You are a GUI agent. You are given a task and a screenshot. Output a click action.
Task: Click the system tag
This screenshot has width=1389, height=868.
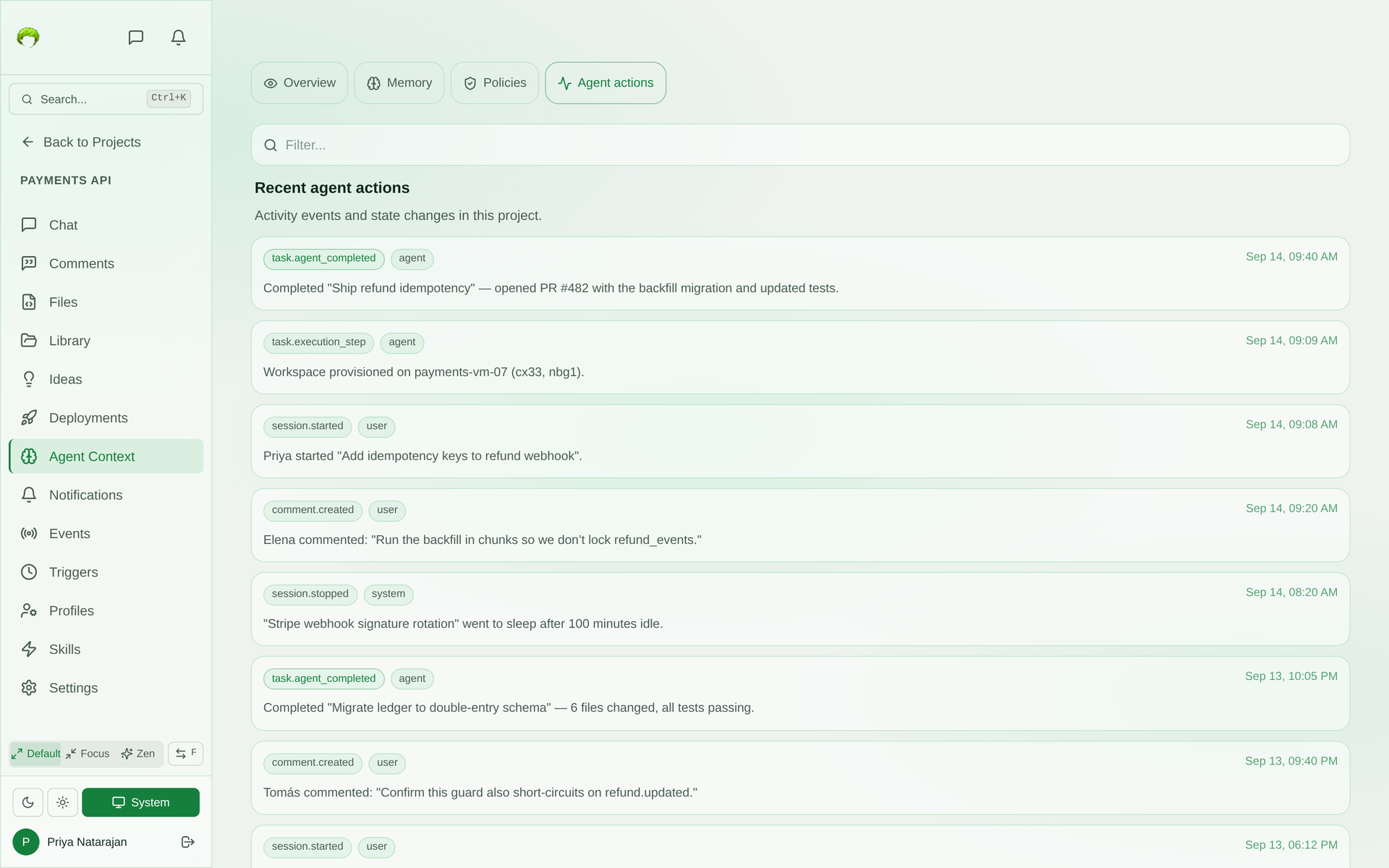point(388,594)
